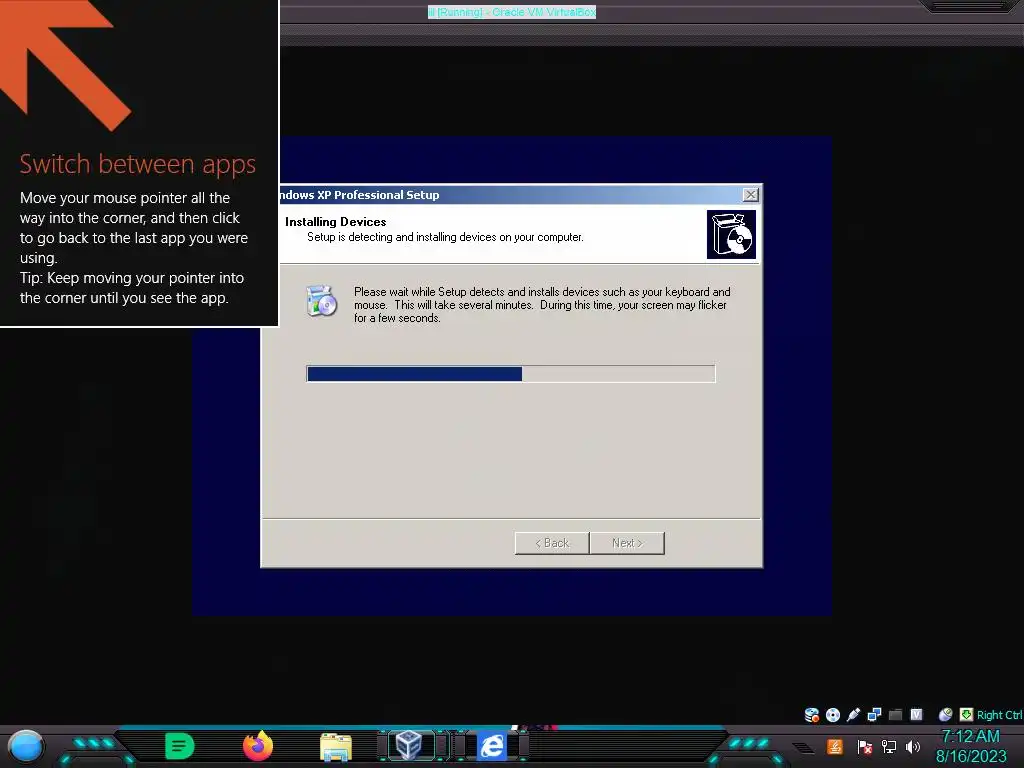The height and width of the screenshot is (768, 1024).
Task: Open the VirtualBox USB devices status icon
Action: coord(853,715)
